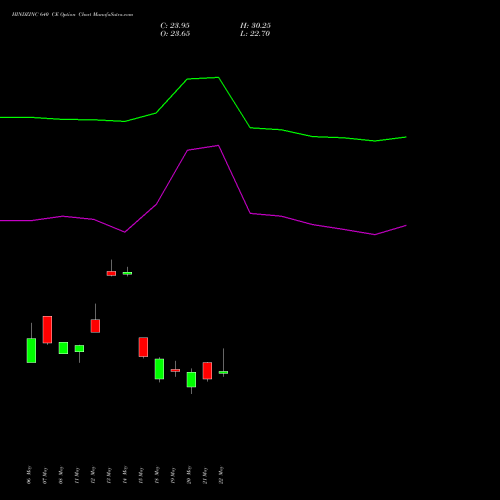Select the thin green candle above 14 May
500x500 pixels.
click(127, 273)
